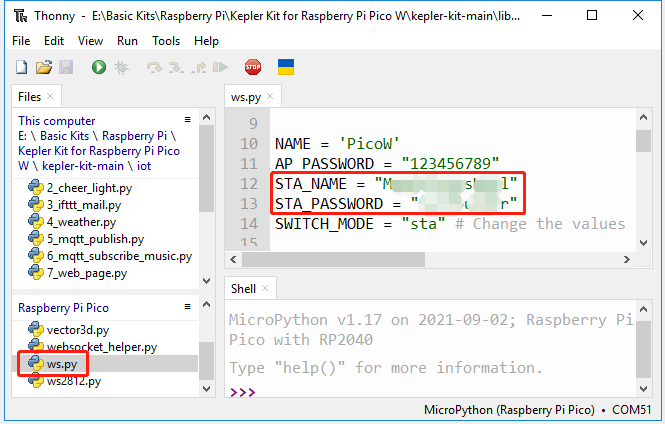This screenshot has height=424, width=665.
Task: Select the Shell tab
Action: pos(243,289)
